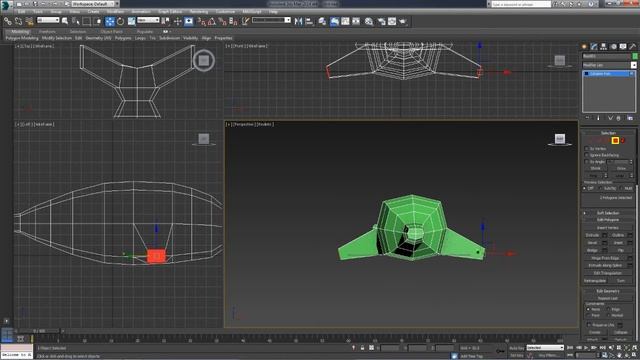Viewport: 640px width, 360px height.
Task: Click the Bridge button
Action: 592,250
